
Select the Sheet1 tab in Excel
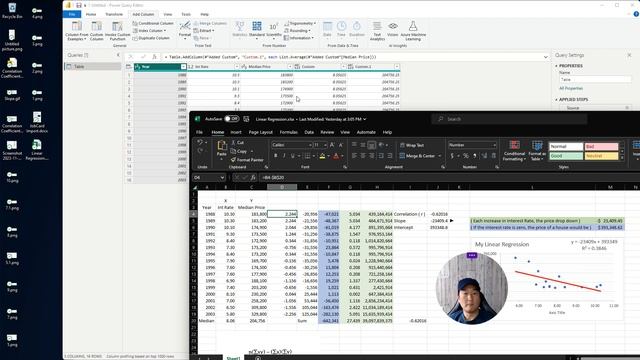233,358
